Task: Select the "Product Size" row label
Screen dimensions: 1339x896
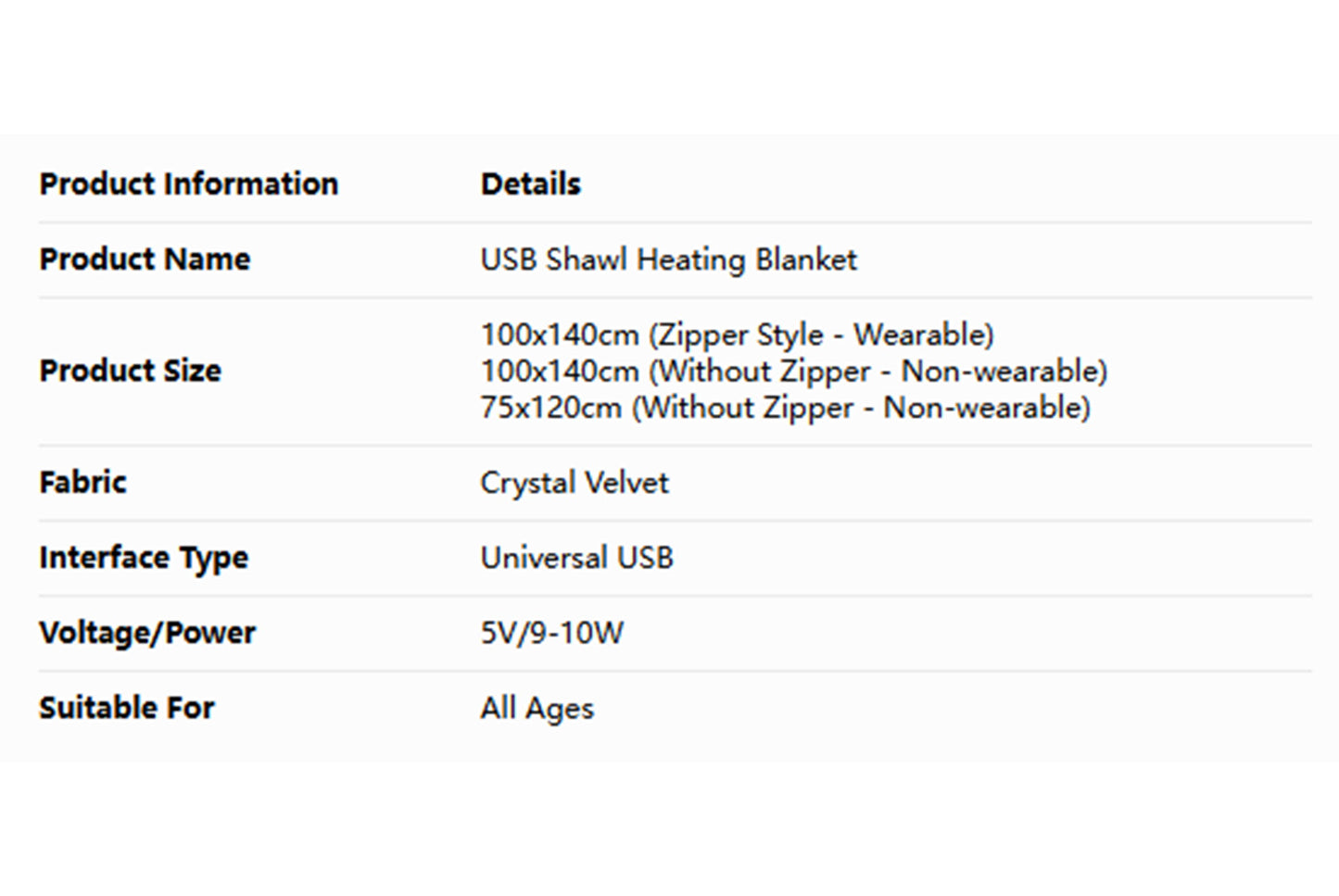Action: (x=130, y=371)
